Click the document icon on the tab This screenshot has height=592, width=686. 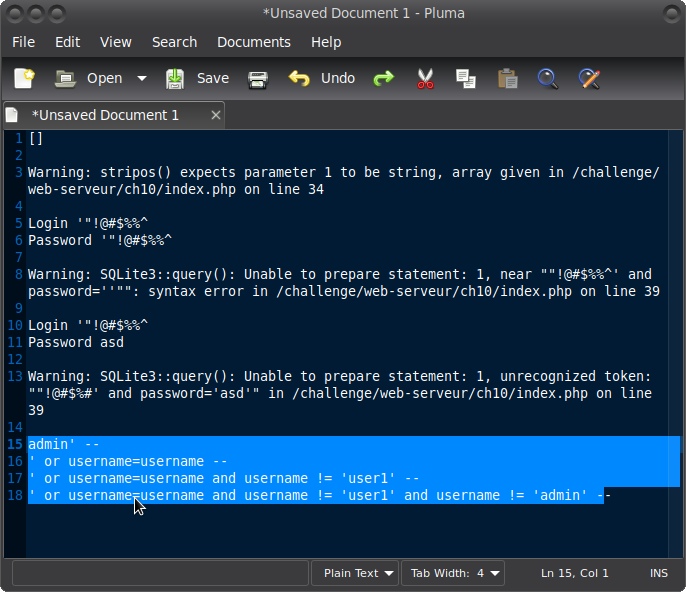(12, 115)
